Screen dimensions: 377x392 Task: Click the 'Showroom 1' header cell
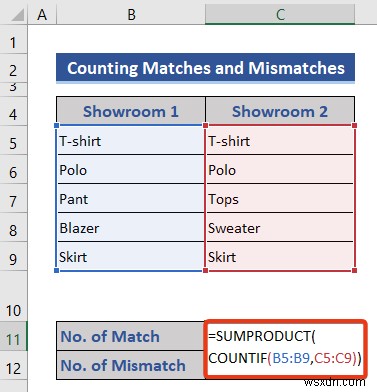(131, 111)
